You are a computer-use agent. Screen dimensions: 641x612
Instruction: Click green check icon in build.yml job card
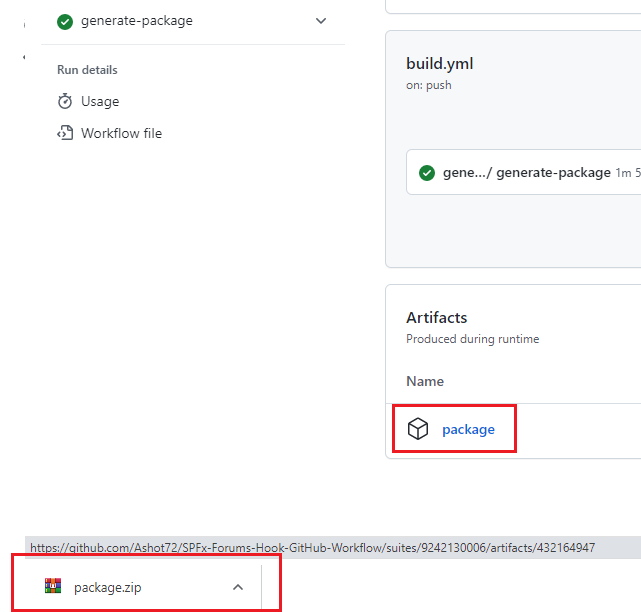coord(427,173)
